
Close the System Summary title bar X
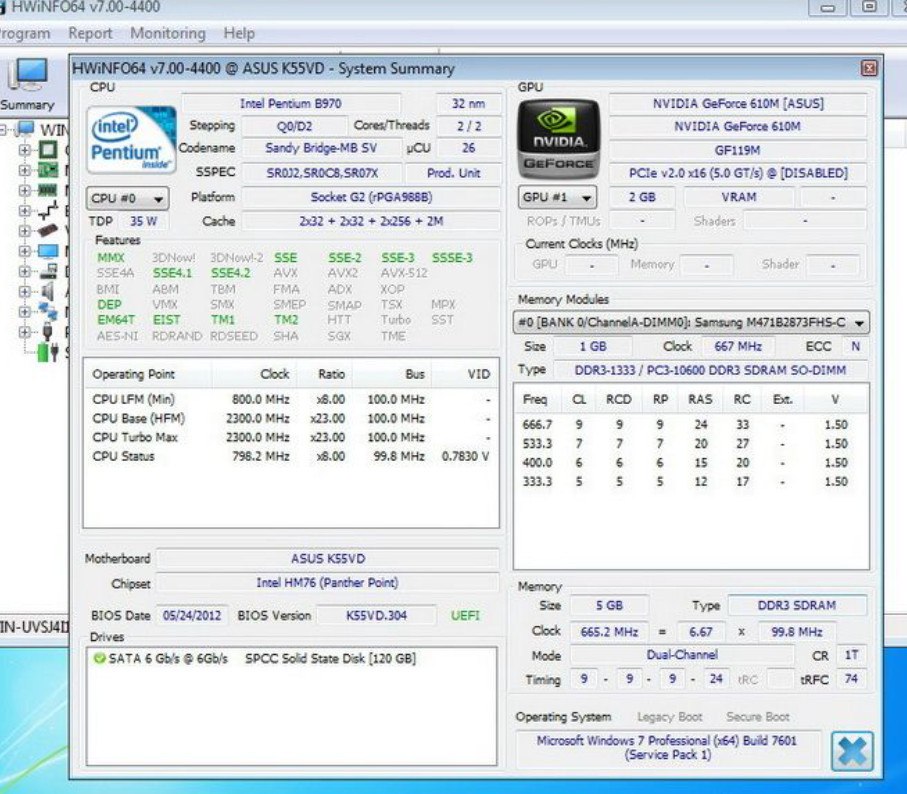pyautogui.click(x=869, y=68)
